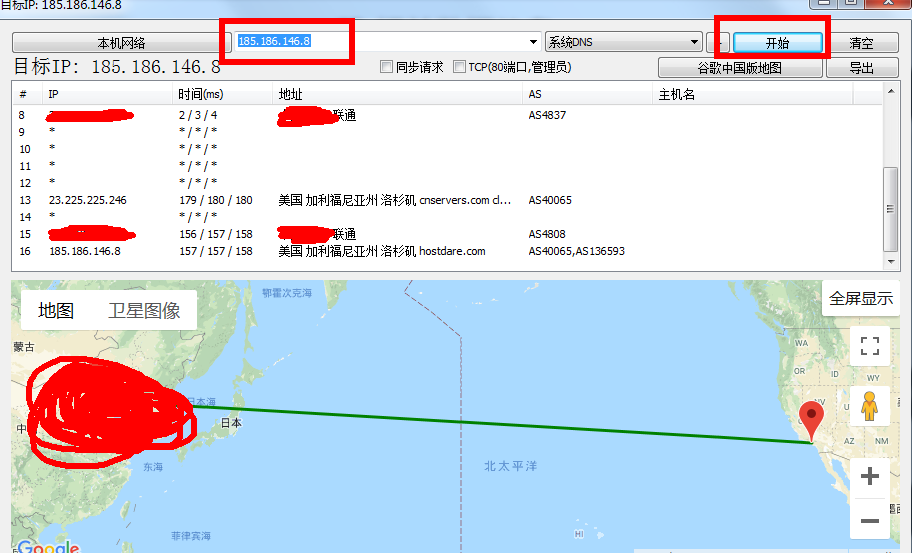912x553 pixels.
Task: Click the Google logo on map
Action: (x=48, y=547)
